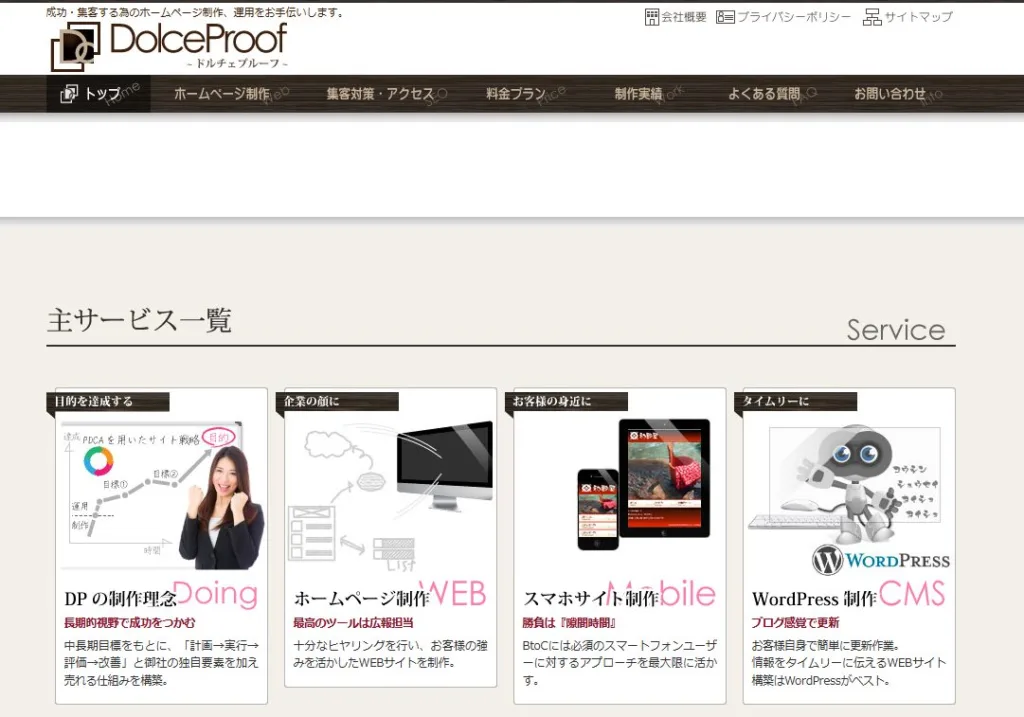
Task: Select 集客対策・アクセス menu item
Action: click(x=380, y=94)
